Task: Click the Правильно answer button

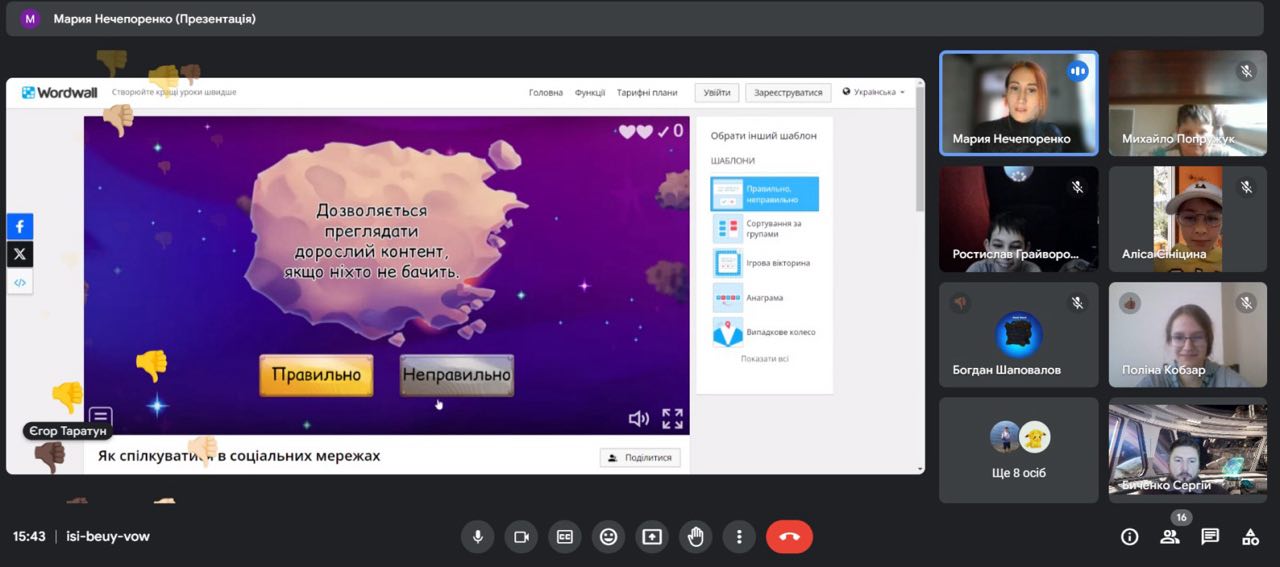Action: tap(316, 376)
